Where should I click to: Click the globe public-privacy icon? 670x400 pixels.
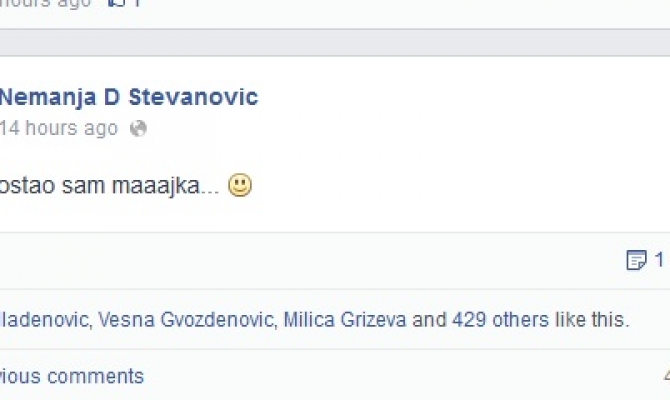pos(138,128)
